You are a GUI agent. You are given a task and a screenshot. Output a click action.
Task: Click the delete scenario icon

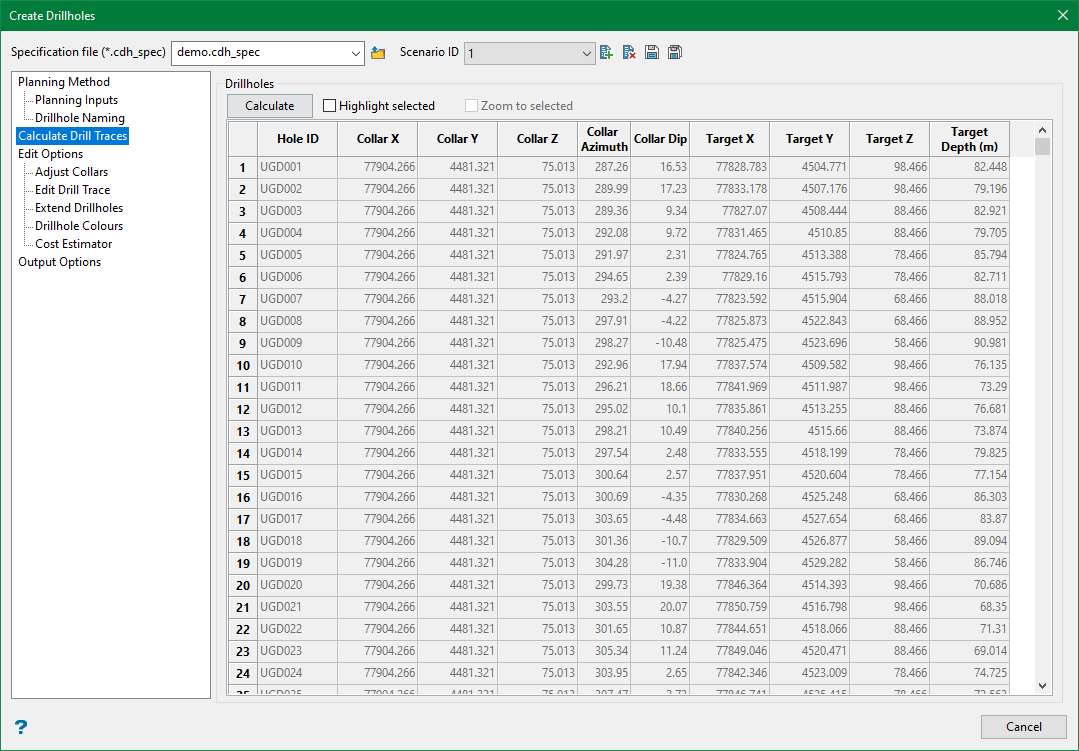(x=629, y=53)
